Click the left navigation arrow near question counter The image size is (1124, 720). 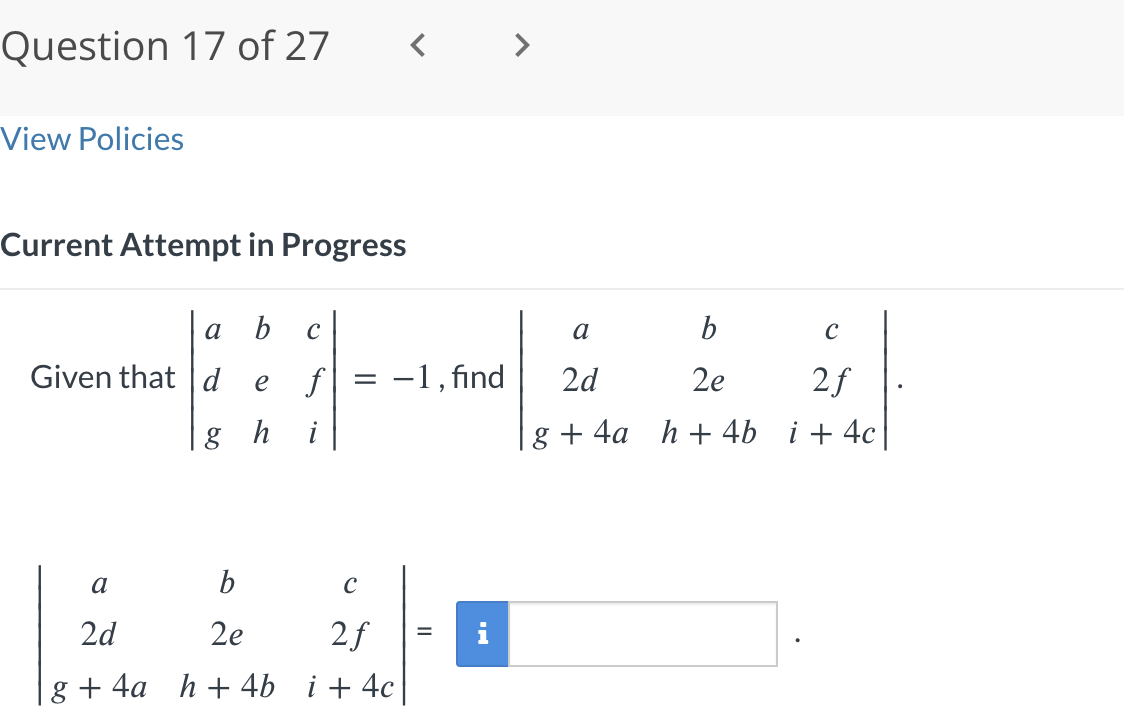(x=418, y=44)
